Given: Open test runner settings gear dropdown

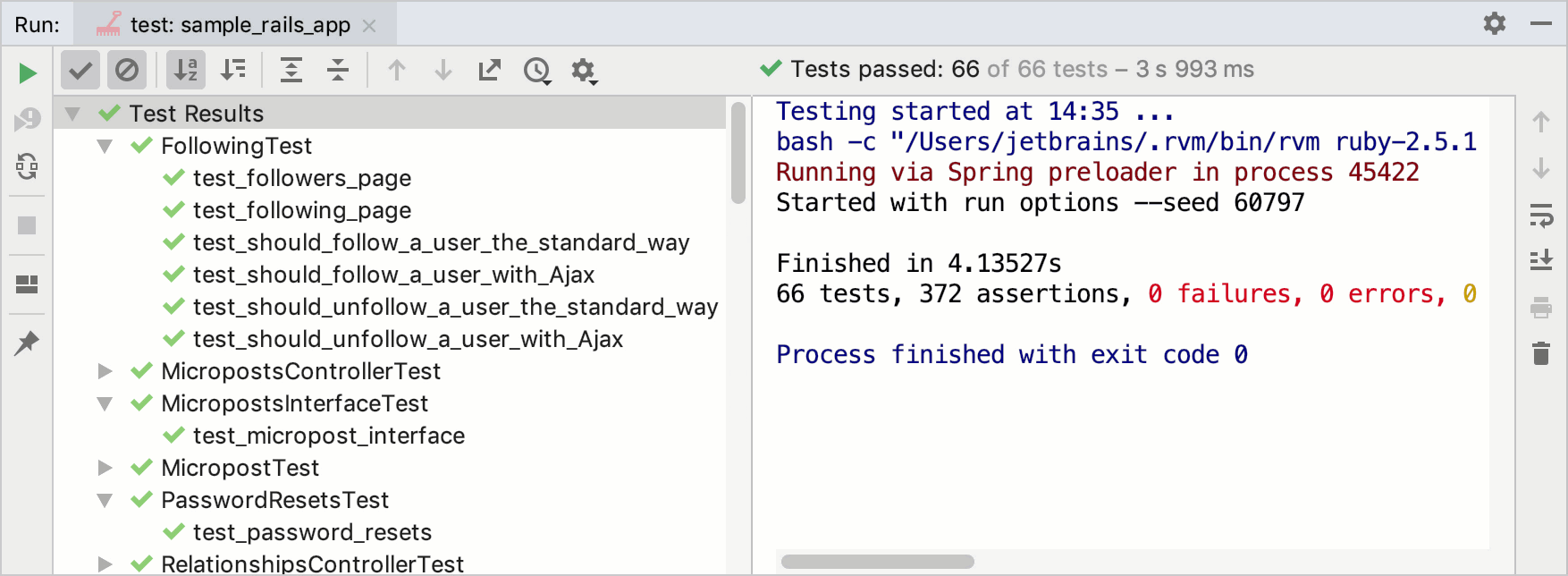Looking at the screenshot, I should (584, 71).
